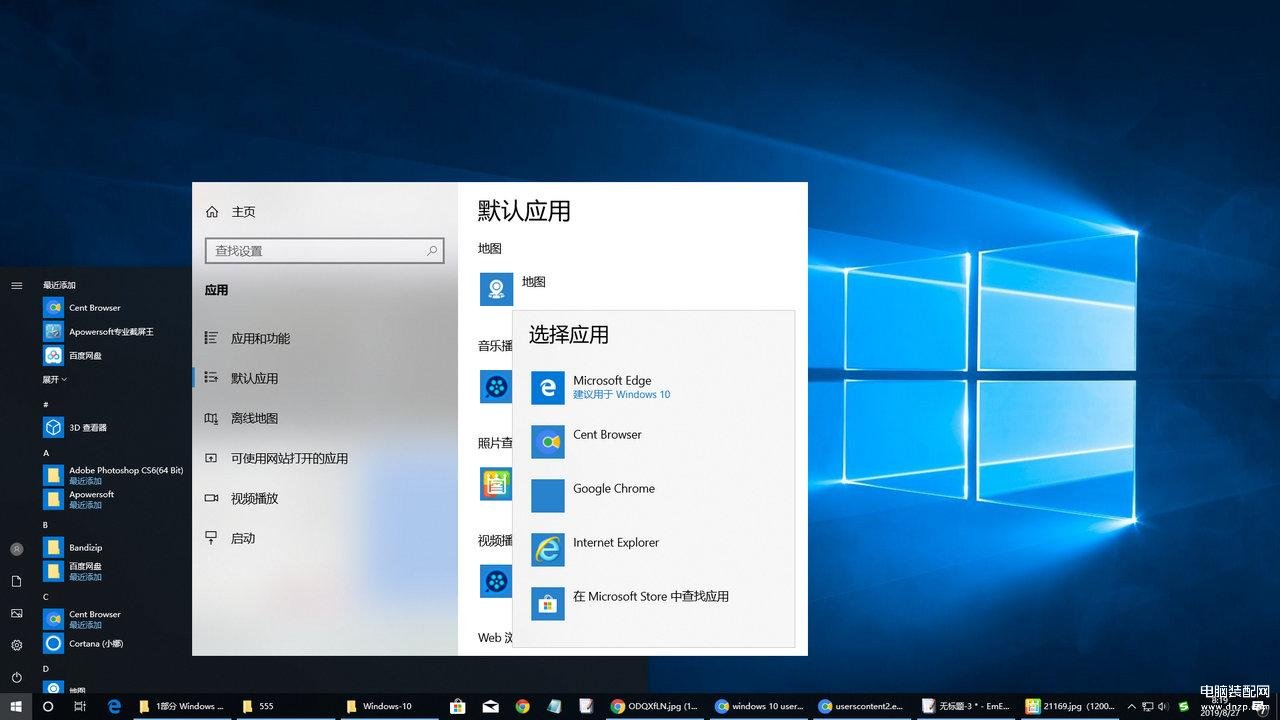Open 离线地图 in the settings sidebar
The height and width of the screenshot is (720, 1280).
tap(254, 419)
